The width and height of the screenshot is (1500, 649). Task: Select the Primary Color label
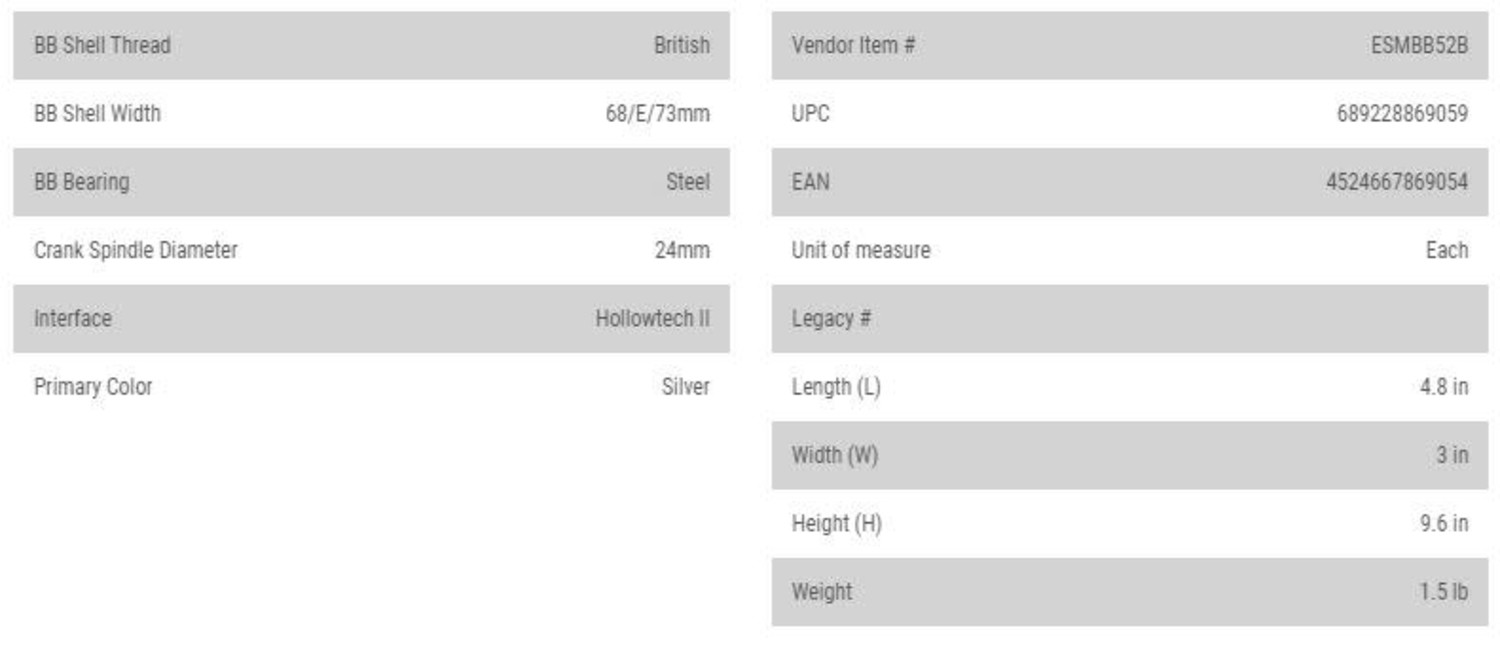[x=93, y=387]
